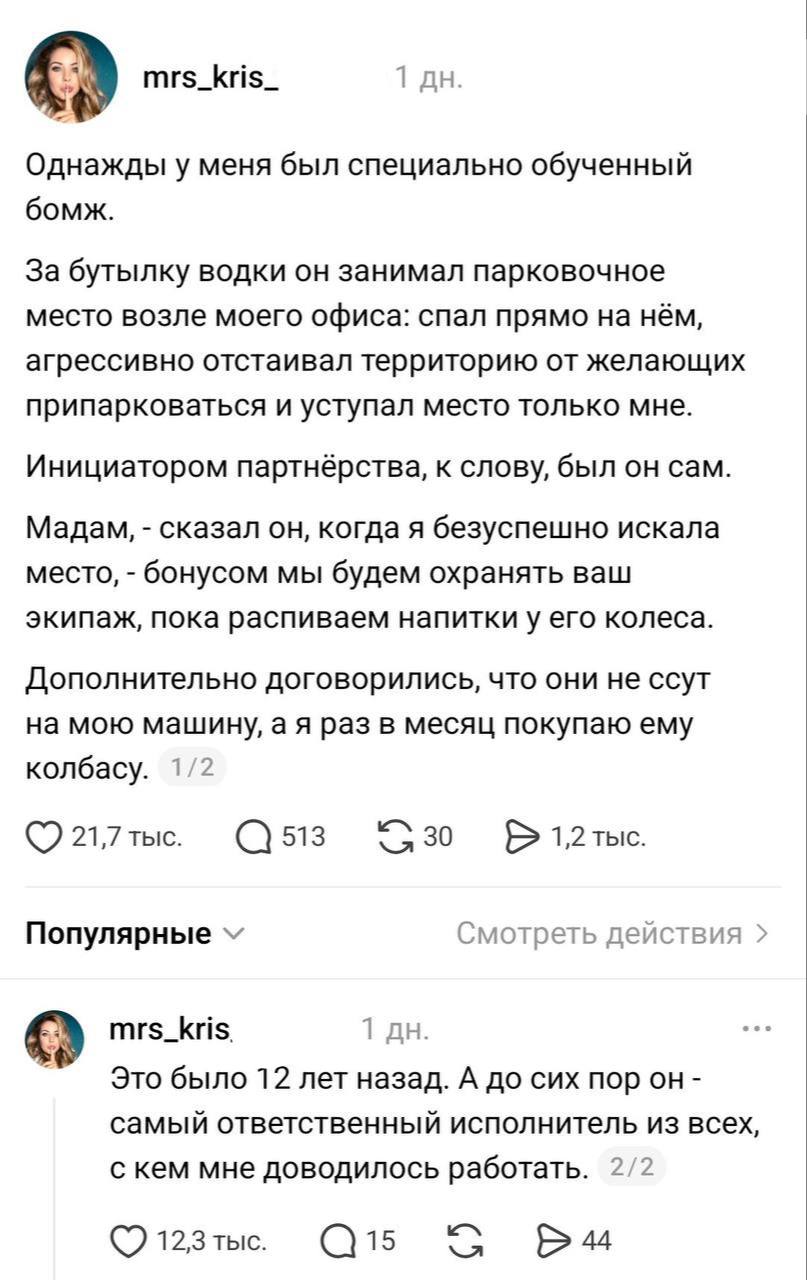The height and width of the screenshot is (1280, 807).
Task: Repost the reply post
Action: [463, 1242]
